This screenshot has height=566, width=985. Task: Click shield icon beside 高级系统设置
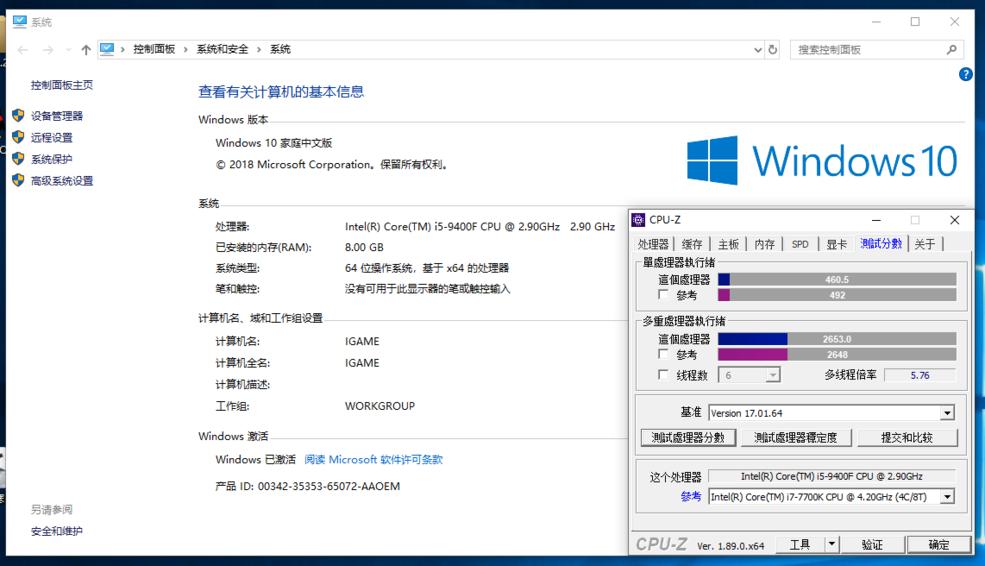18,180
